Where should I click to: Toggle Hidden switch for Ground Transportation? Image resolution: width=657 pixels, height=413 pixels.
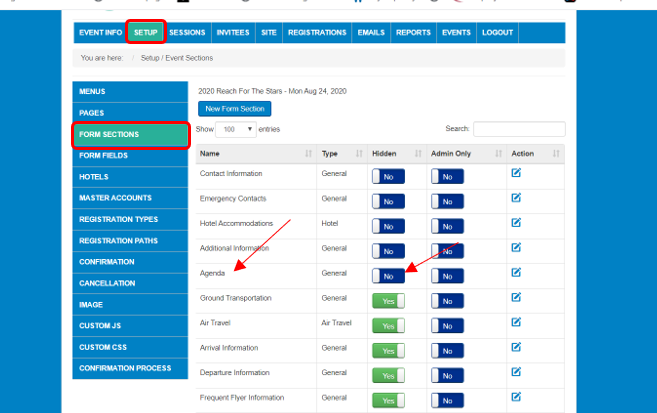tap(388, 301)
